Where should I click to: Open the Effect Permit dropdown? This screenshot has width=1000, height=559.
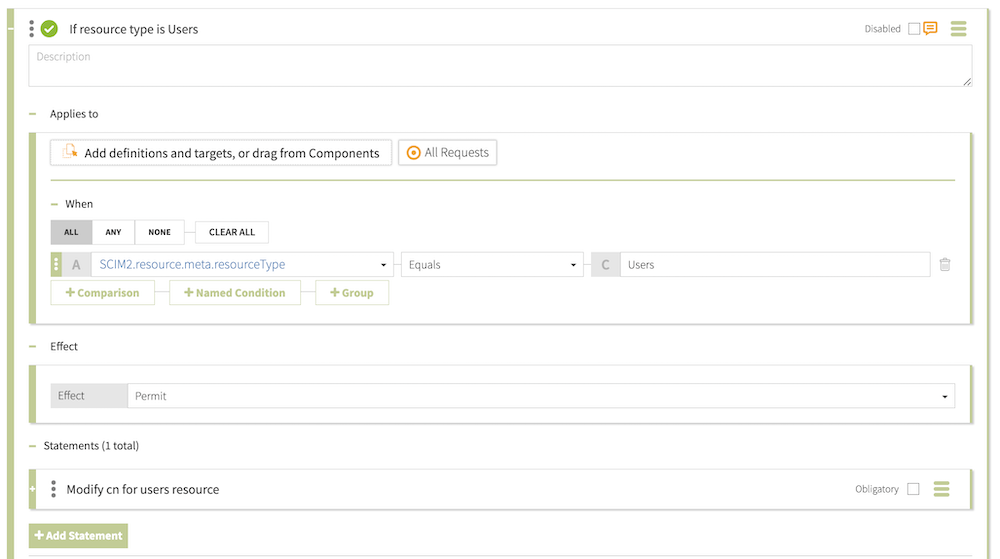(541, 396)
